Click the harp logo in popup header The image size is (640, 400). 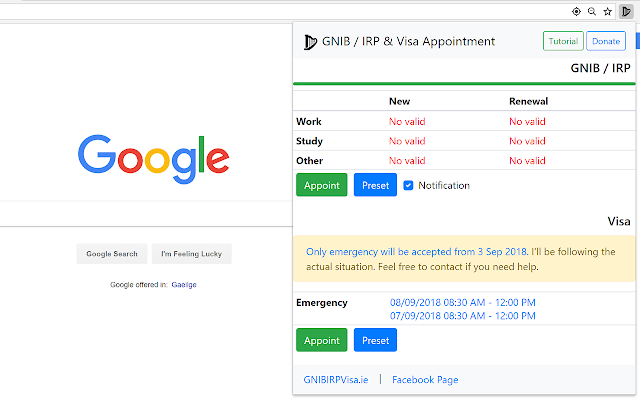coord(310,42)
